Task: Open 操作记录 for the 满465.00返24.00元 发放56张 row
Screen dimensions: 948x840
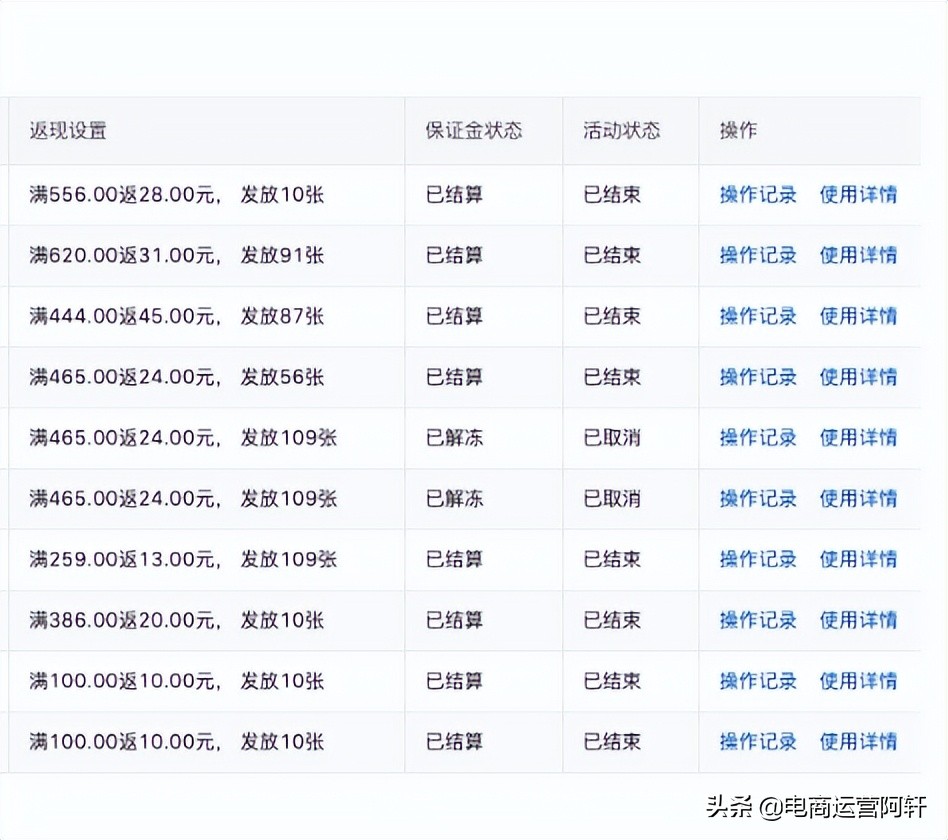Action: tap(757, 377)
